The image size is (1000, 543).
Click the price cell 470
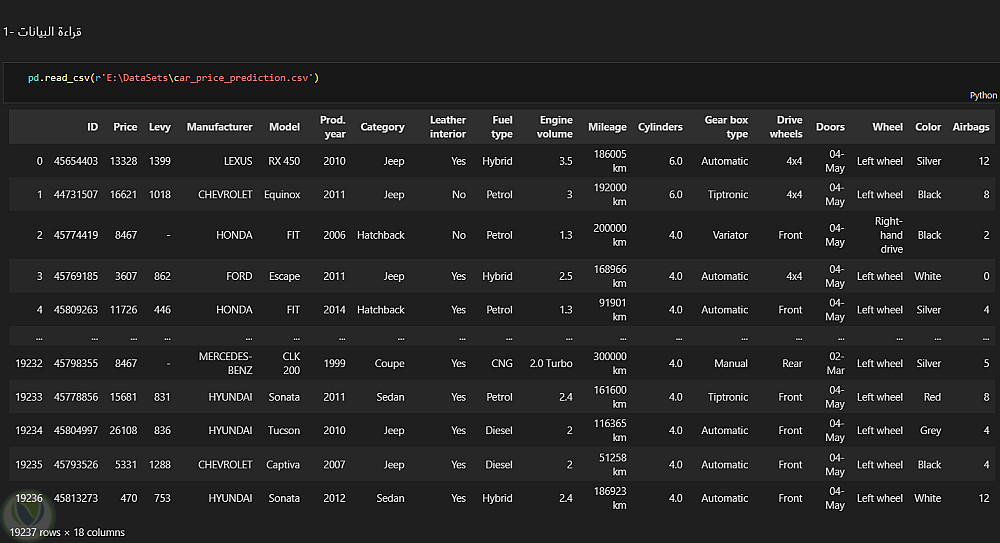(129, 498)
